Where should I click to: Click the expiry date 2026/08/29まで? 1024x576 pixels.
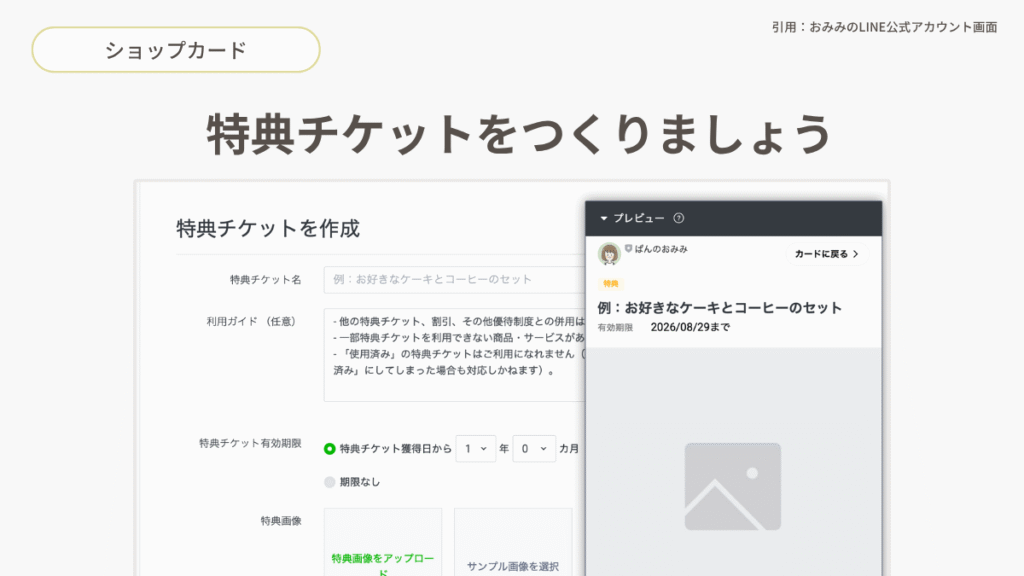(690, 327)
